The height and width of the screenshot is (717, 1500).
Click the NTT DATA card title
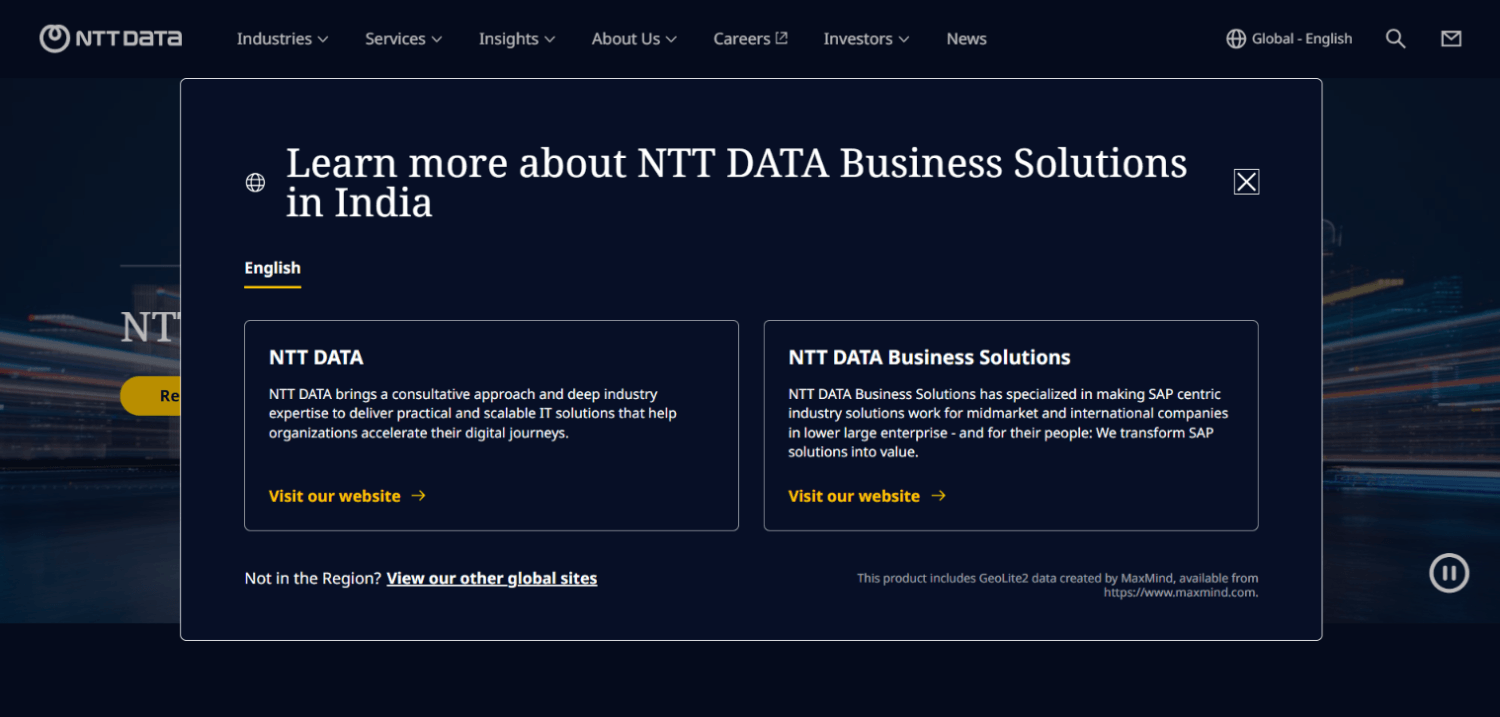[x=316, y=357]
